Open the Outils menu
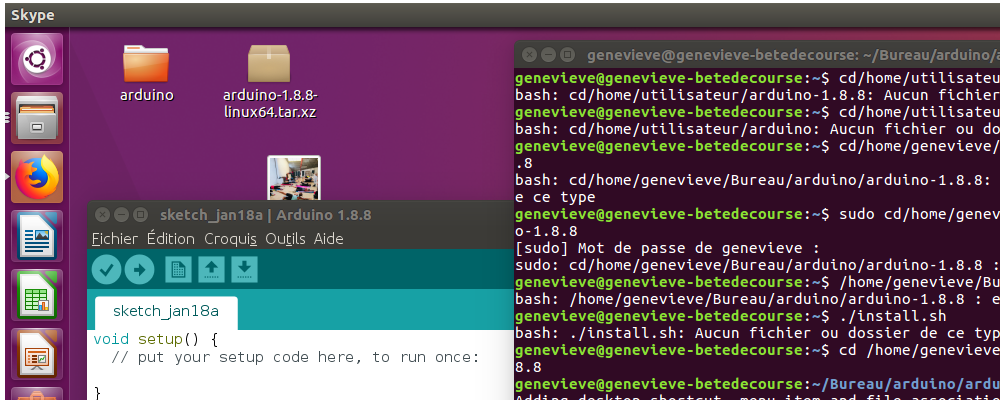Image resolution: width=1000 pixels, height=400 pixels. pos(285,239)
